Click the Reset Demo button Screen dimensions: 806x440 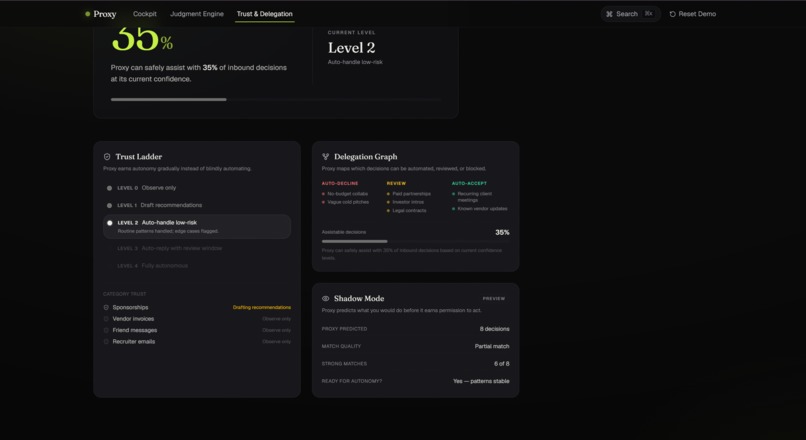tap(692, 14)
